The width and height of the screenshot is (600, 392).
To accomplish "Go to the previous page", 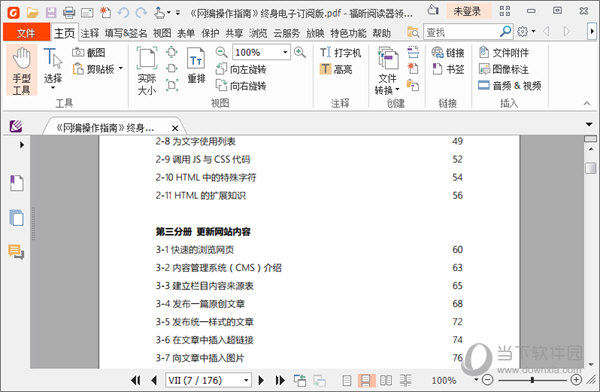I will tap(154, 380).
